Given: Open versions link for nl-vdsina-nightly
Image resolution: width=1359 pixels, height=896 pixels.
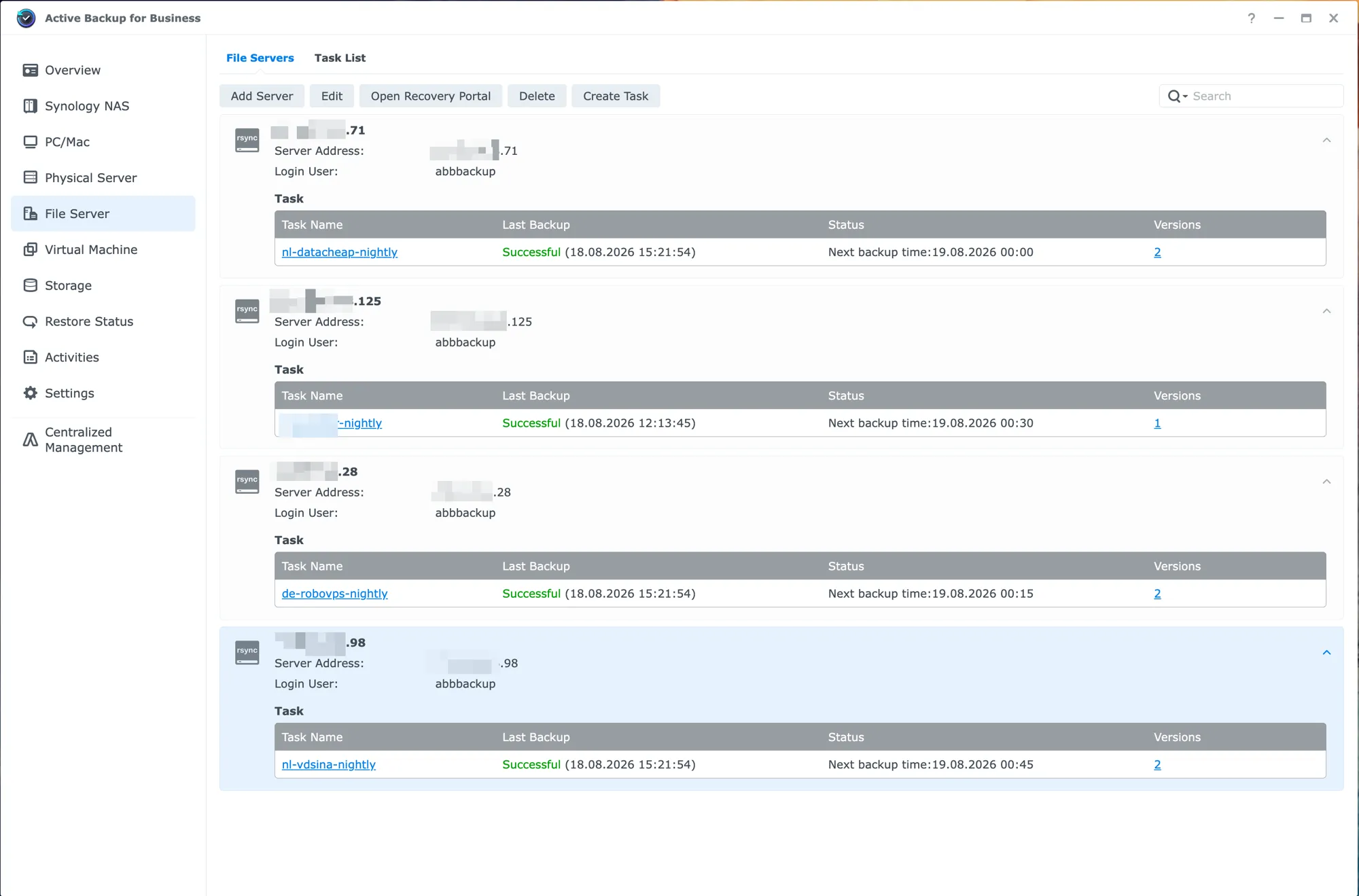Looking at the screenshot, I should click(x=1157, y=764).
